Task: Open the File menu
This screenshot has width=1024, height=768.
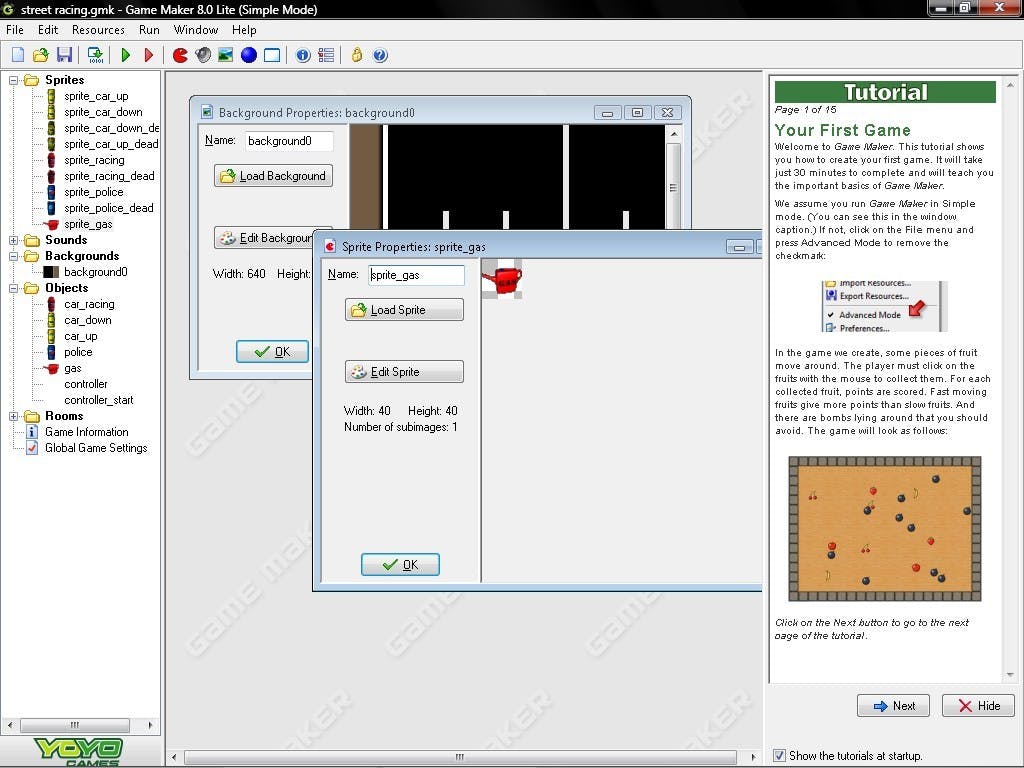Action: pos(14,30)
